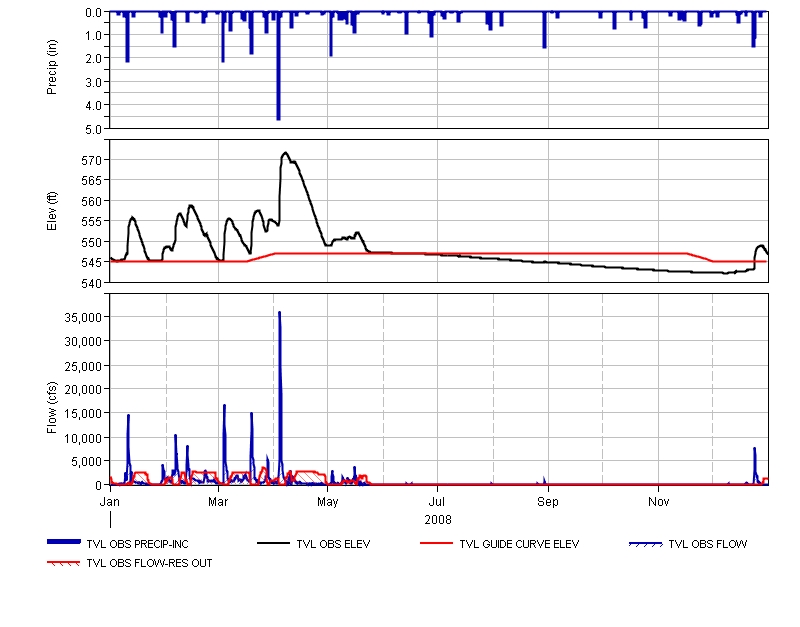800x627 pixels.
Task: Click the 5.0 tick on precipitation axis
Action: pyautogui.click(x=95, y=129)
